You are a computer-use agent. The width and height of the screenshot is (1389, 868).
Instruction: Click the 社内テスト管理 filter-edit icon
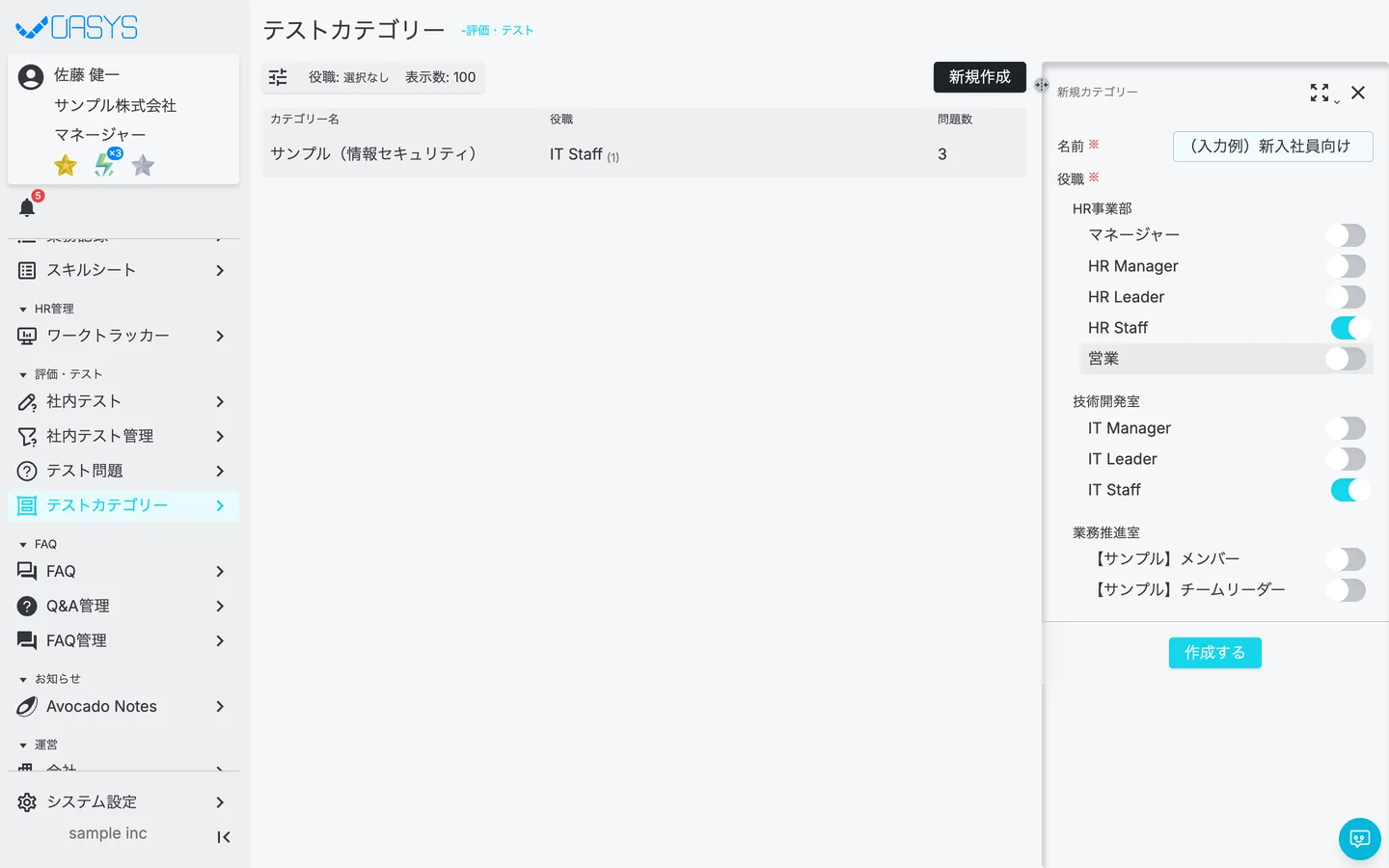pos(27,436)
